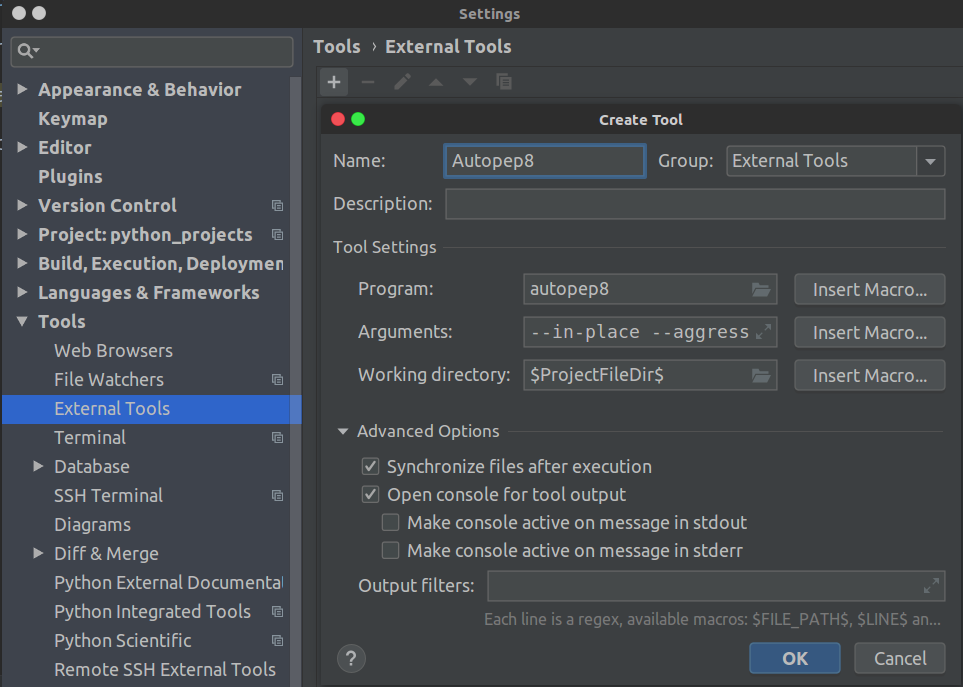Click into the Name field containing Autopep8
This screenshot has width=963, height=687.
[x=545, y=161]
